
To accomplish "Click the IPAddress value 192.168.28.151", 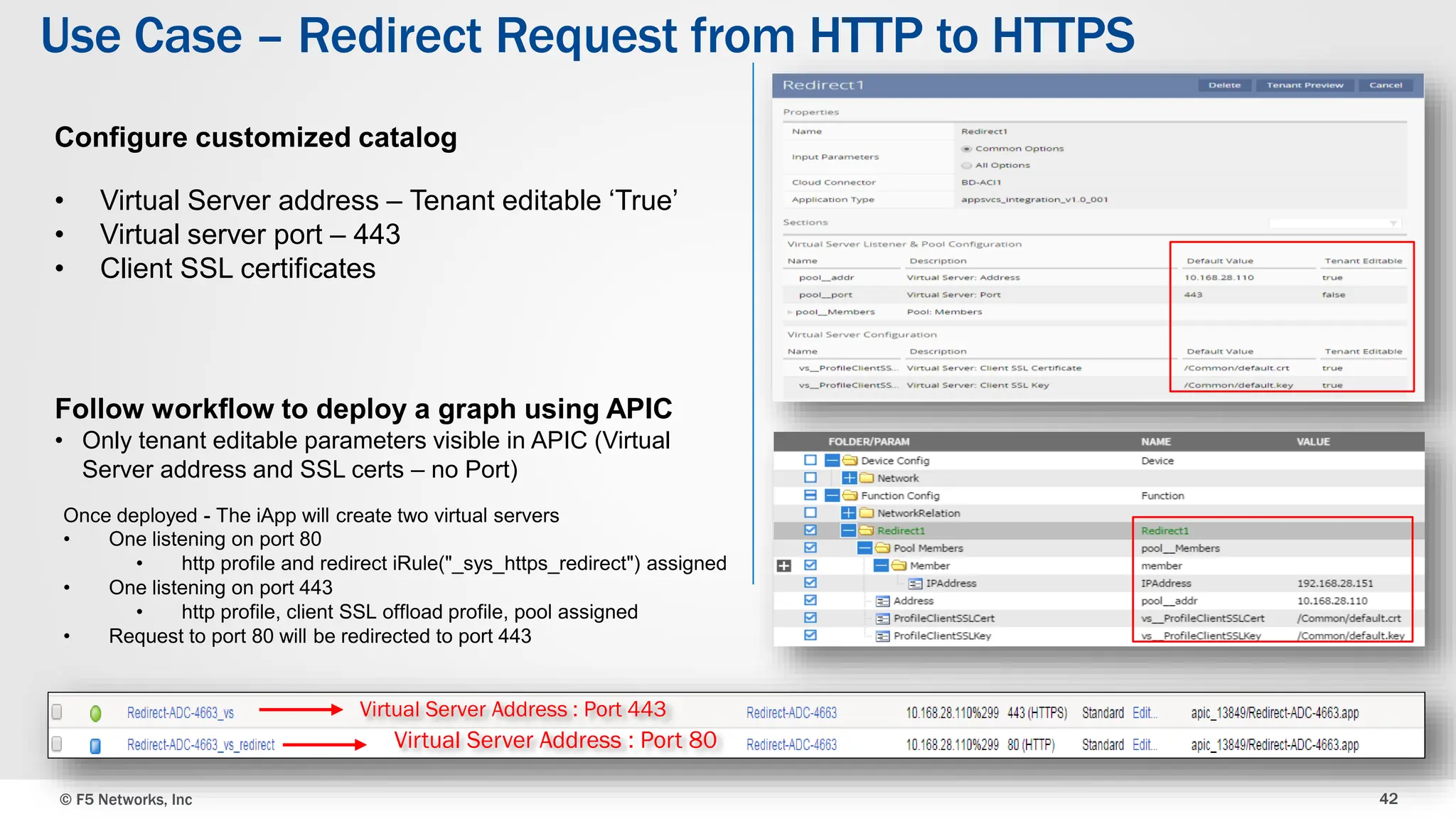I will [1335, 583].
